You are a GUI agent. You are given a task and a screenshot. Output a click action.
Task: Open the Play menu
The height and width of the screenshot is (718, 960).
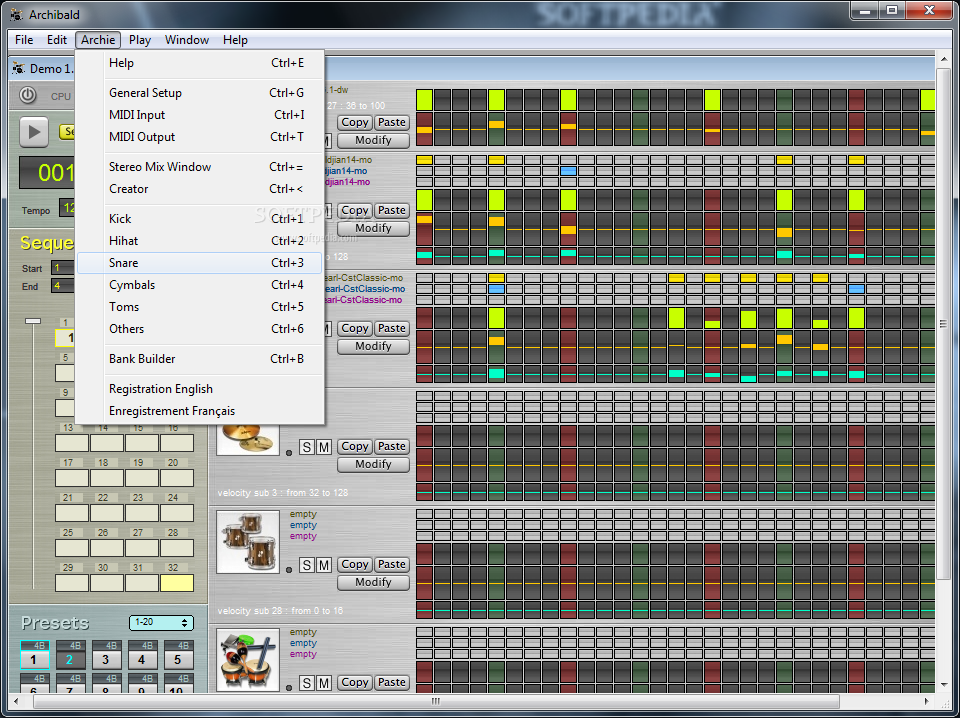coord(140,40)
